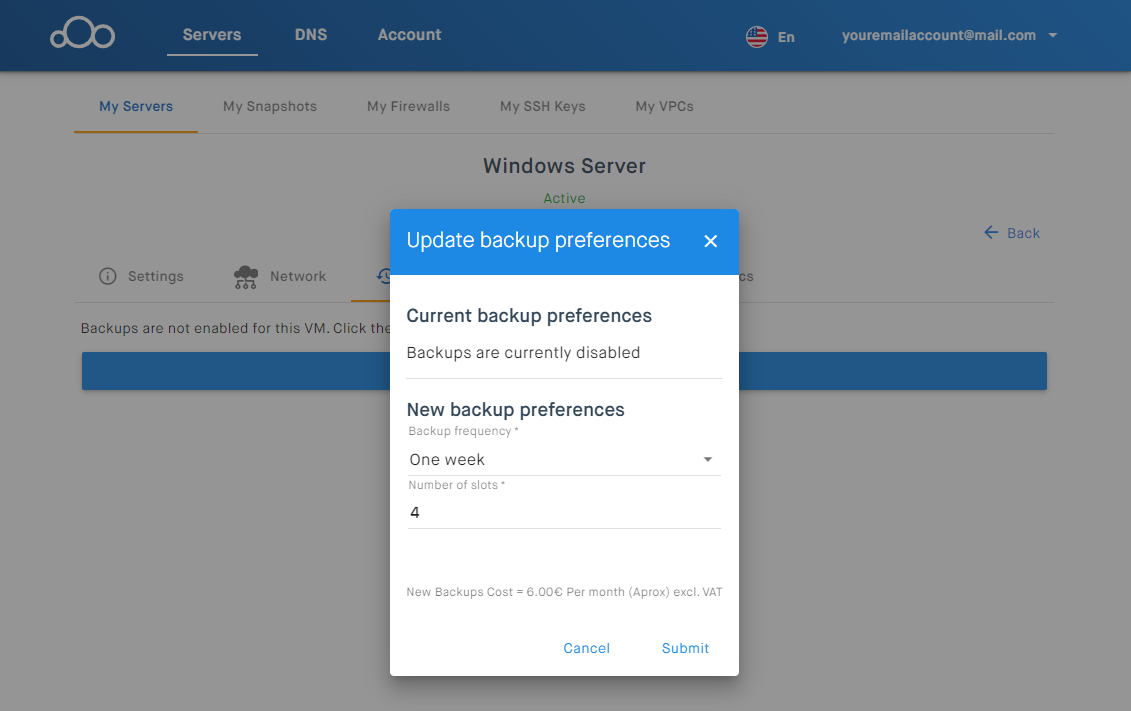This screenshot has width=1131, height=711.
Task: Close the backup preferences dialog with X
Action: point(711,241)
